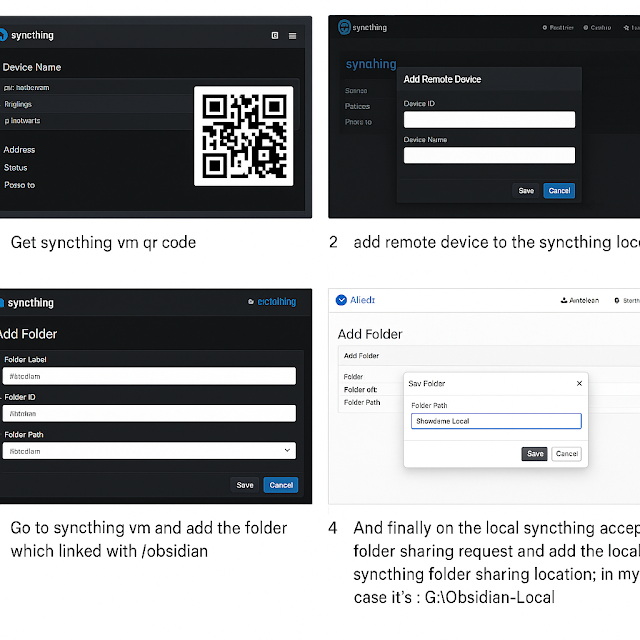Select the 'Rriglings' row
The height and width of the screenshot is (640, 640).
tap(97, 104)
